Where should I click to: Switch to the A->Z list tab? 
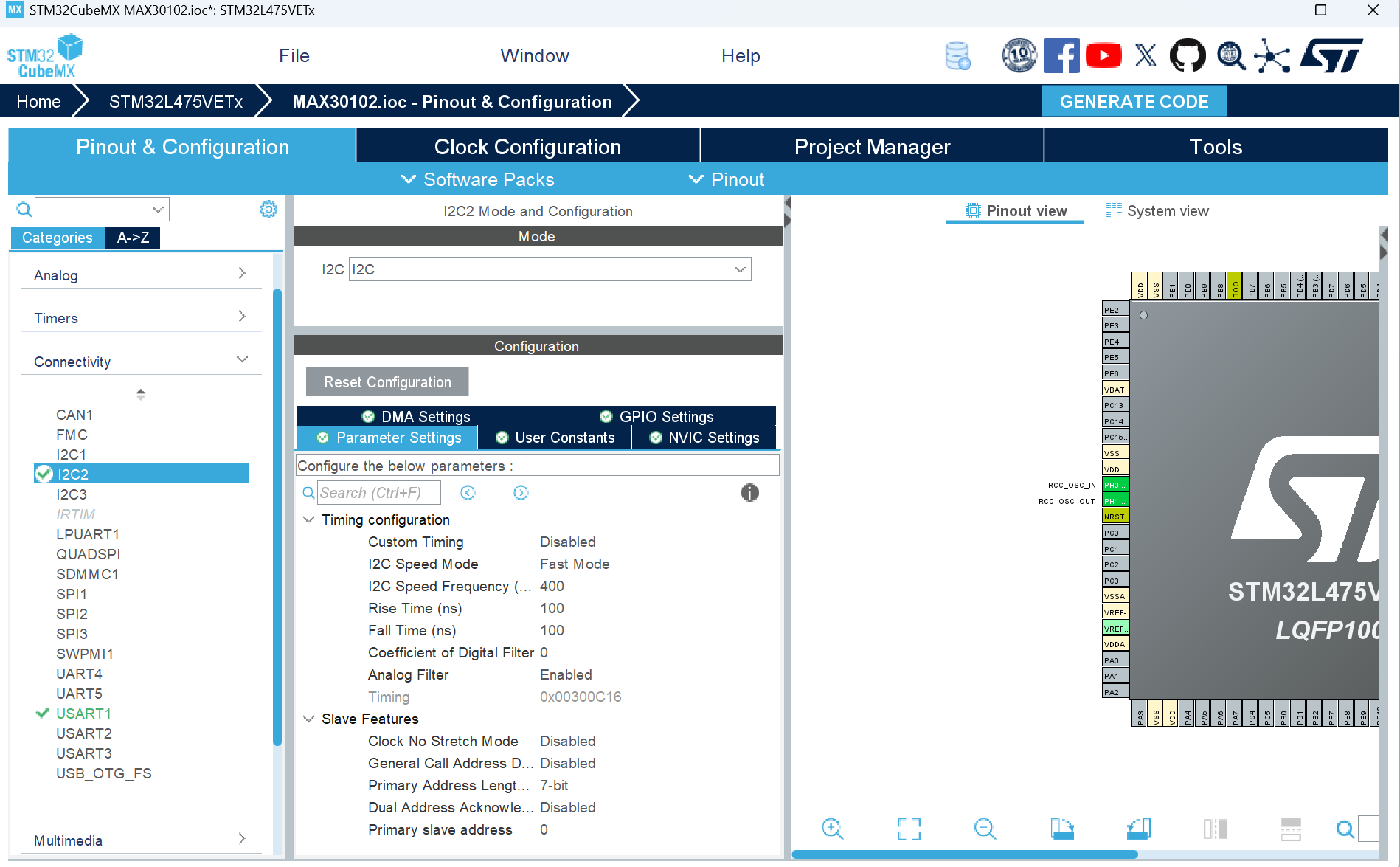point(133,238)
